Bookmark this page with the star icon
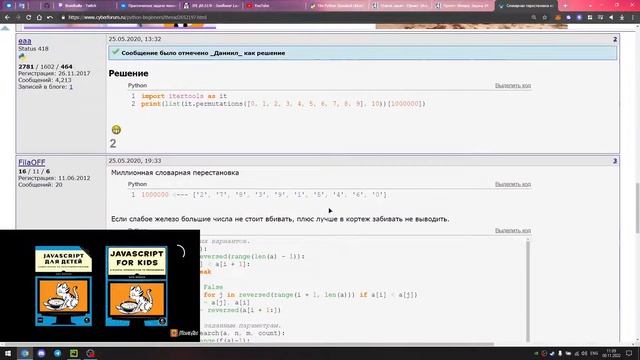The image size is (640, 360). tap(544, 18)
